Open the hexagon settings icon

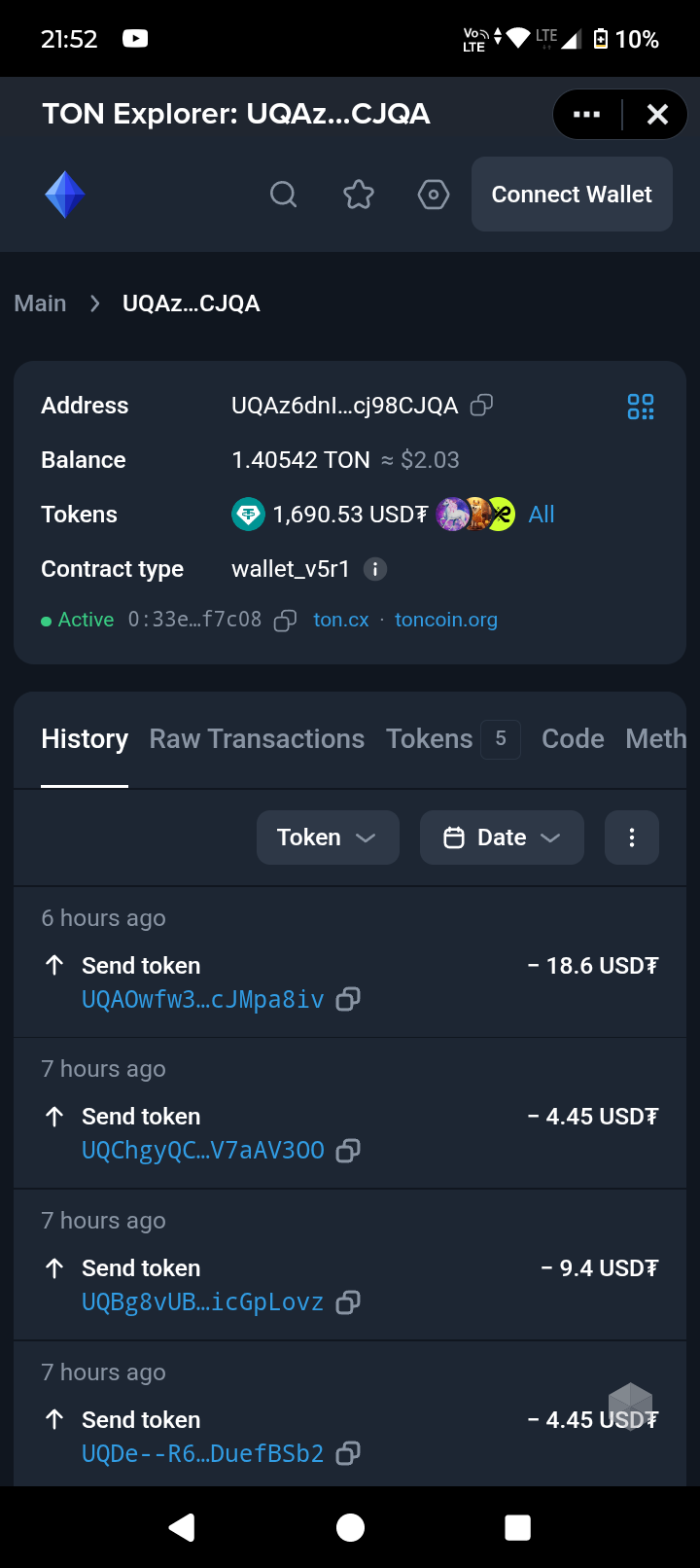[x=434, y=195]
